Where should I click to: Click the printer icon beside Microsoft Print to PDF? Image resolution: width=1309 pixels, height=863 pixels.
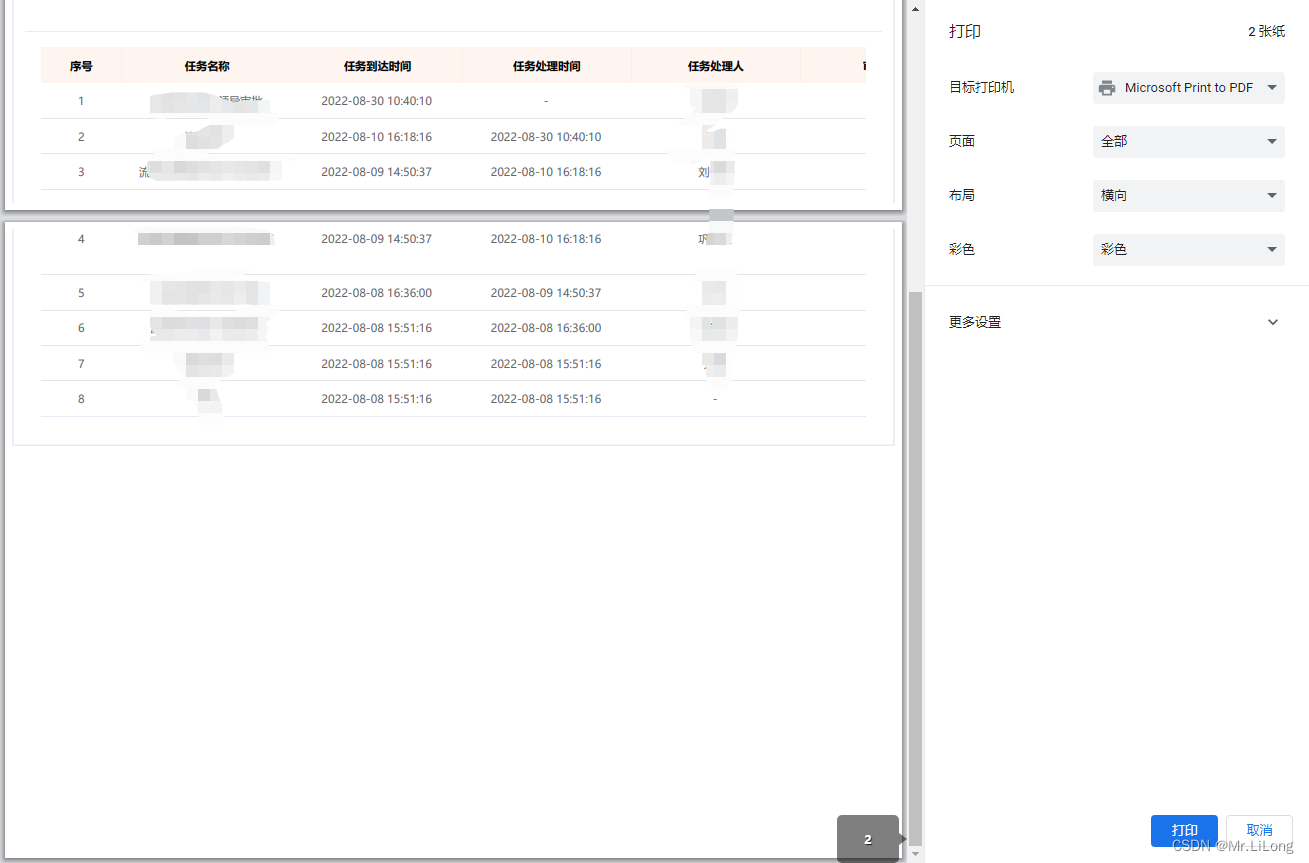(x=1107, y=87)
